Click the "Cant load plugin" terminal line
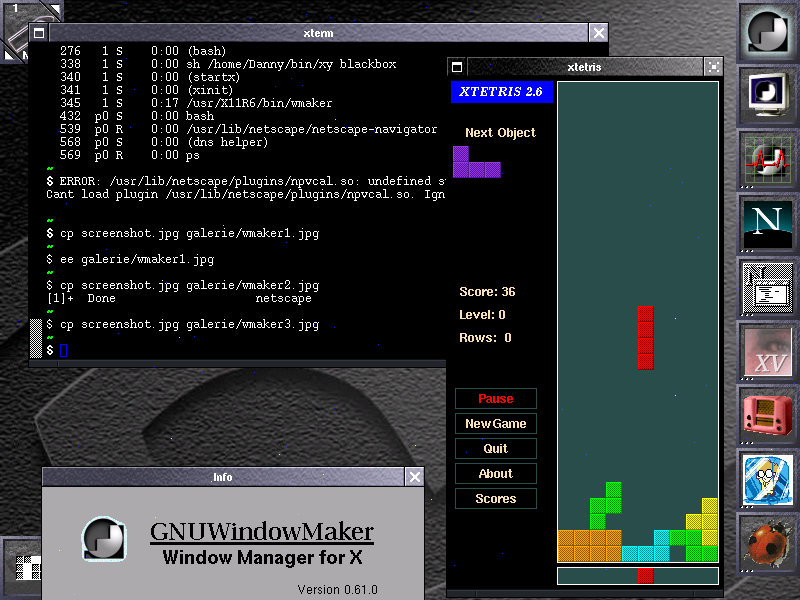This screenshot has height=600, width=800. [245, 194]
